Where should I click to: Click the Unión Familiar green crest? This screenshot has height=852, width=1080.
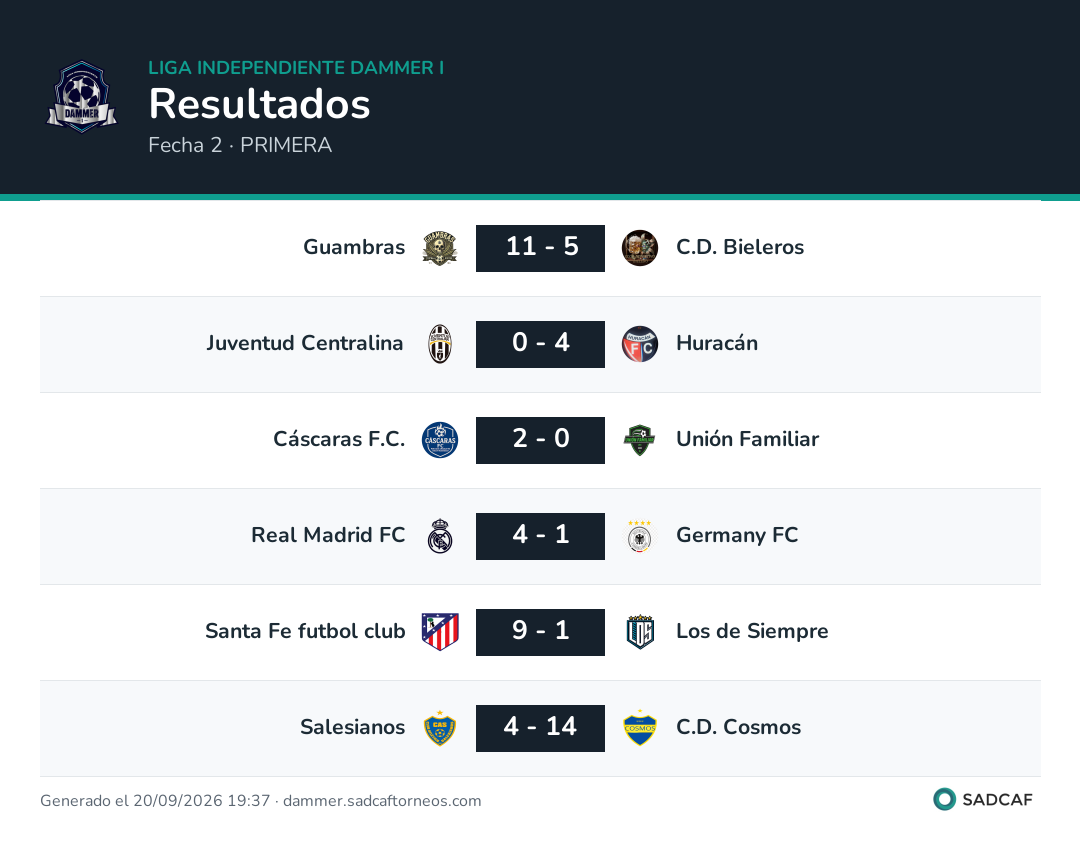(x=640, y=440)
